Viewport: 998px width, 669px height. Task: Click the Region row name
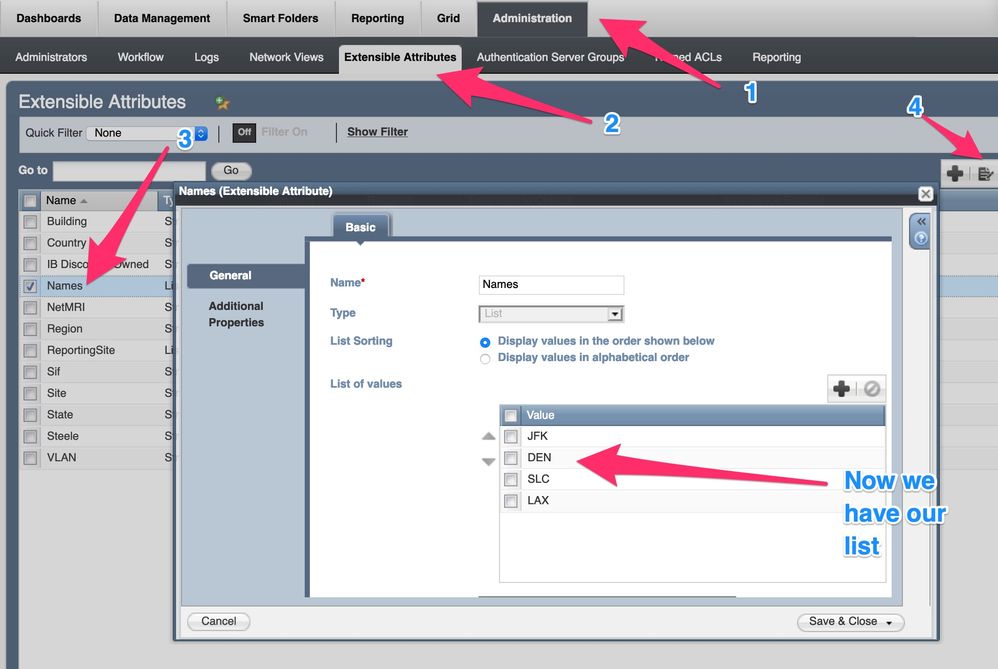click(64, 328)
